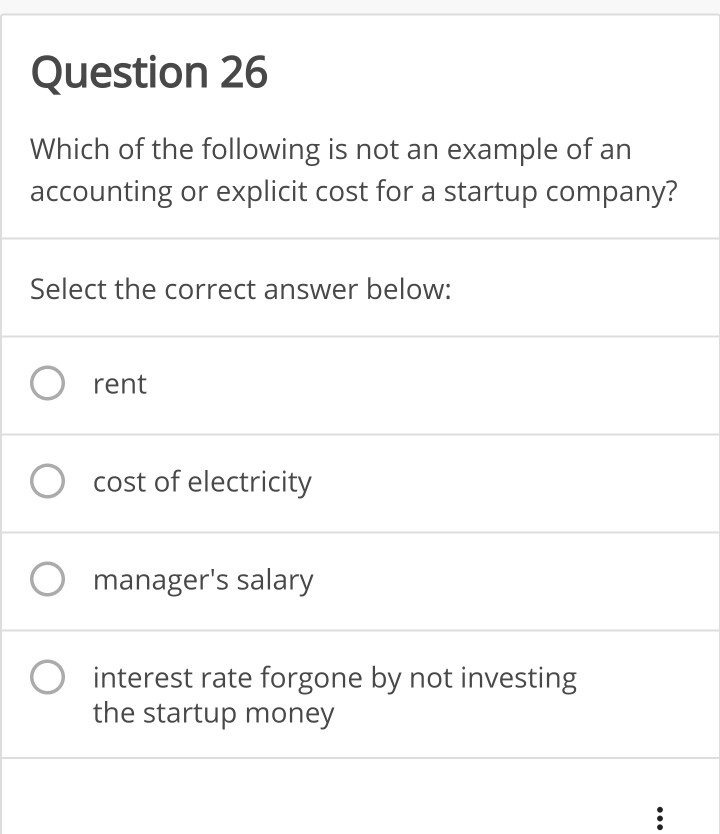
Task: Click the "Question 26" heading
Action: (x=149, y=73)
